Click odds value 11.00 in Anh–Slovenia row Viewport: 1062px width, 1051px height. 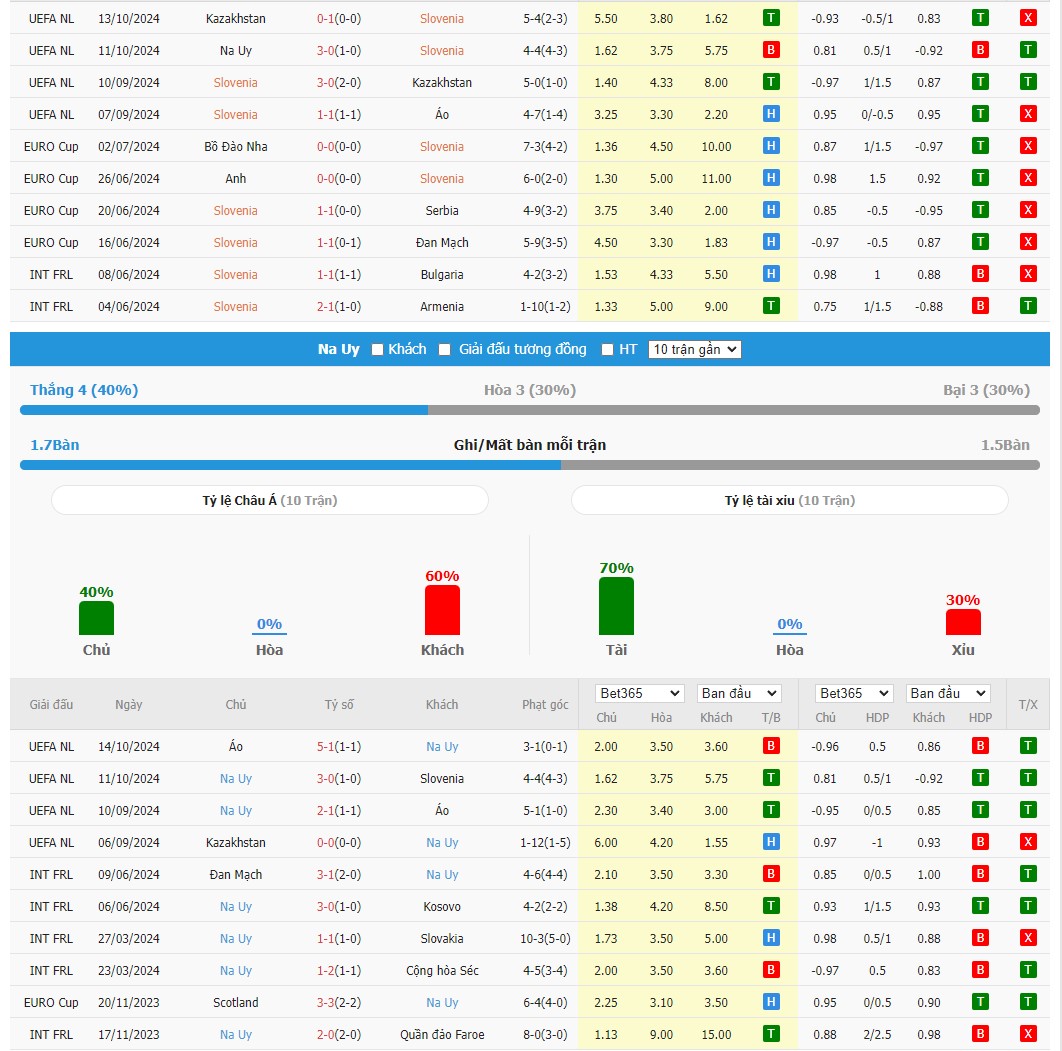click(x=716, y=179)
